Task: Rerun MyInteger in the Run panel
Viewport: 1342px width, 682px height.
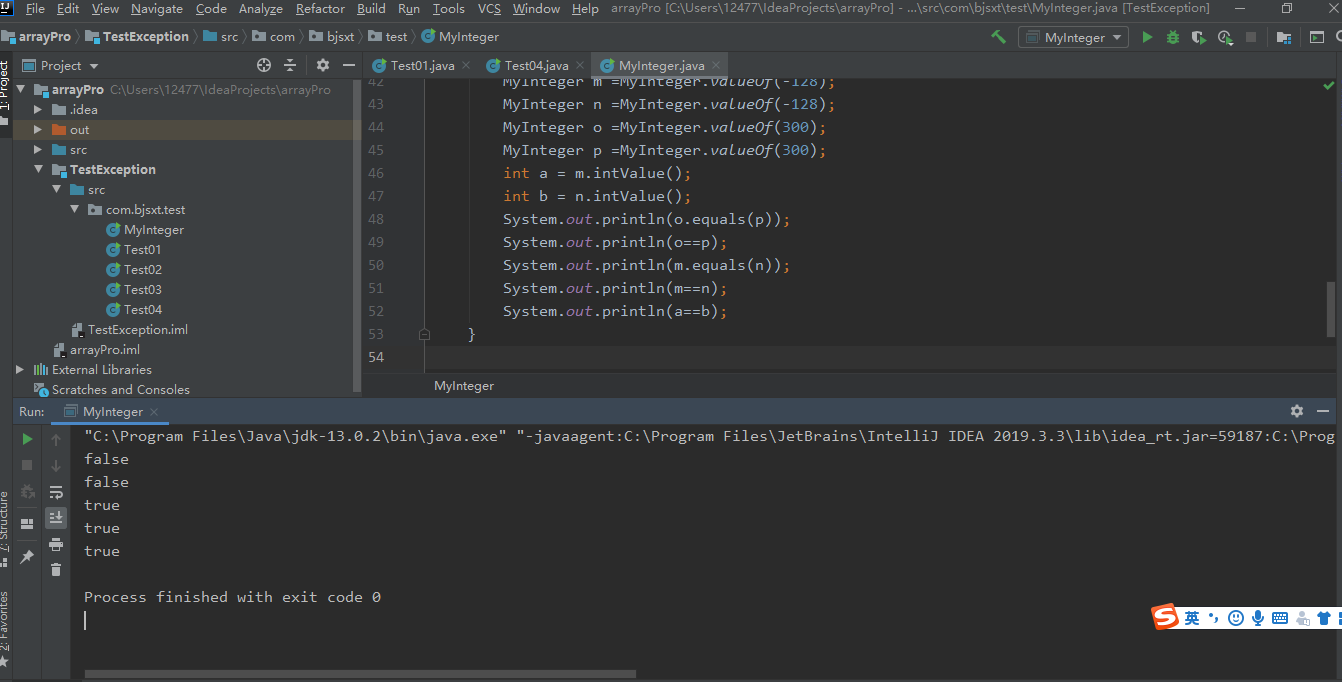Action: 27,439
